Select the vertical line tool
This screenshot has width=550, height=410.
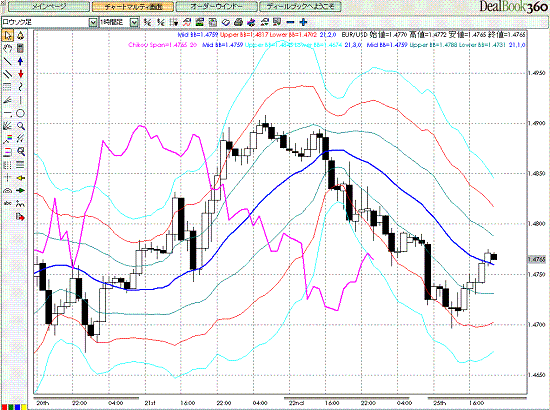pyautogui.click(x=20, y=100)
